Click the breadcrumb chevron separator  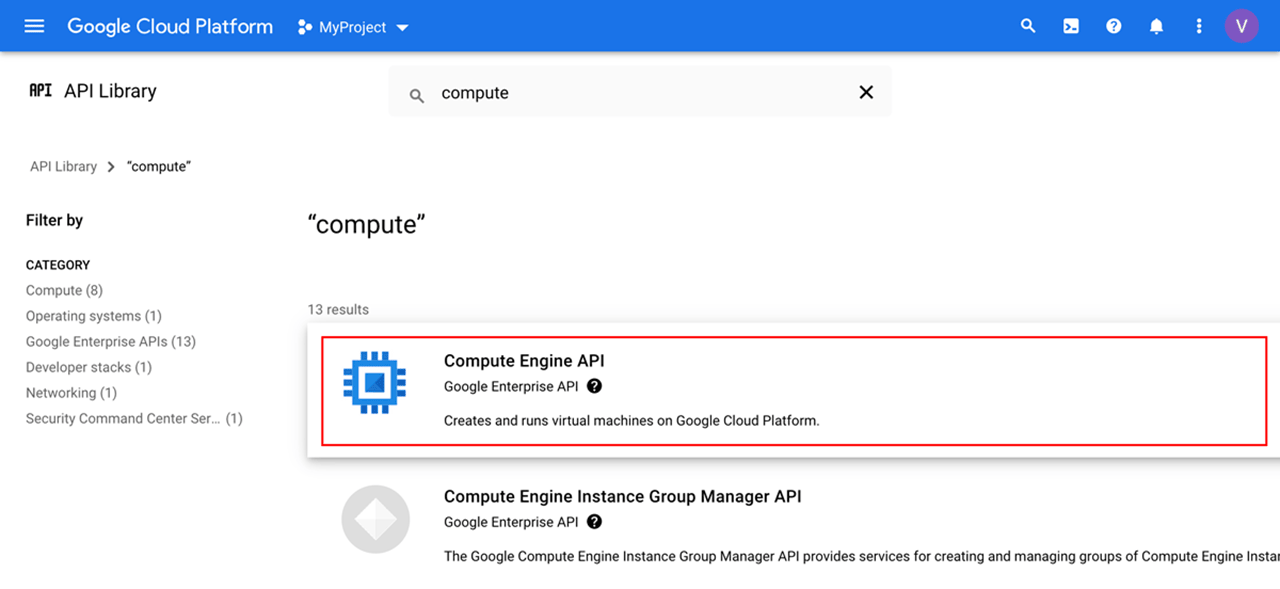pyautogui.click(x=111, y=167)
